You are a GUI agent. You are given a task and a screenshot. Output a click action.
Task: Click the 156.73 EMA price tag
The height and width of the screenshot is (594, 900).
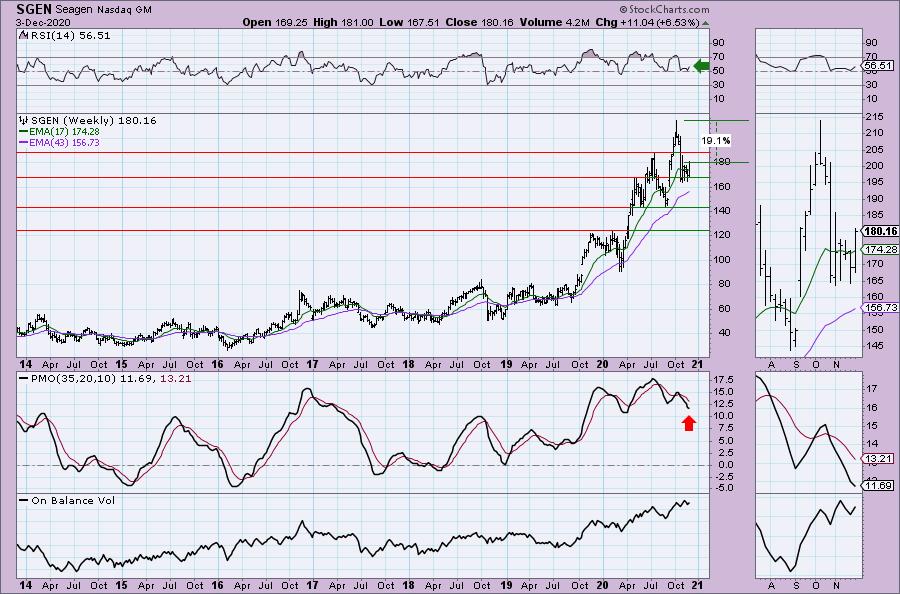click(x=881, y=308)
